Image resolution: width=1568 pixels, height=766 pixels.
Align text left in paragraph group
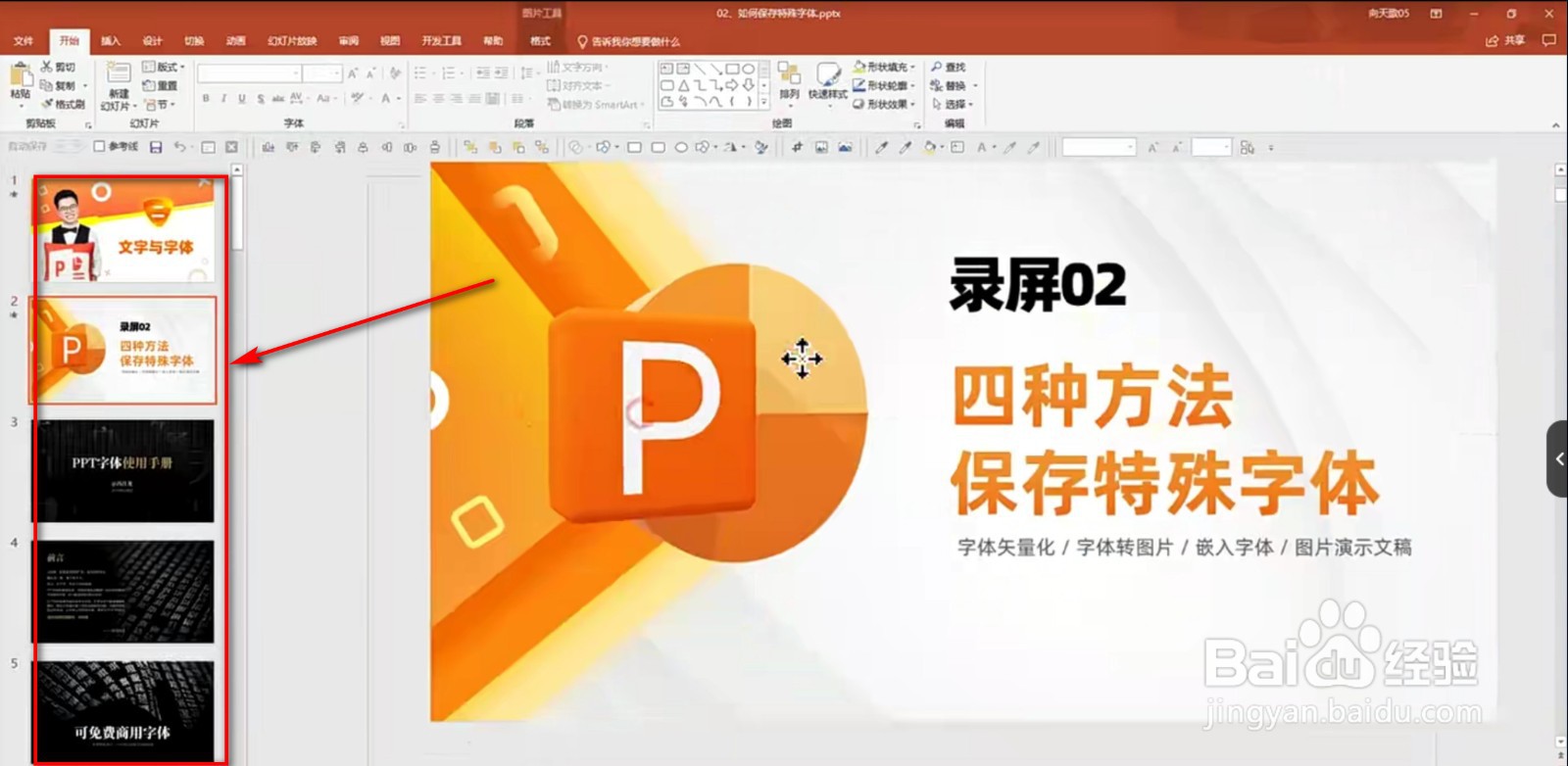pos(420,99)
